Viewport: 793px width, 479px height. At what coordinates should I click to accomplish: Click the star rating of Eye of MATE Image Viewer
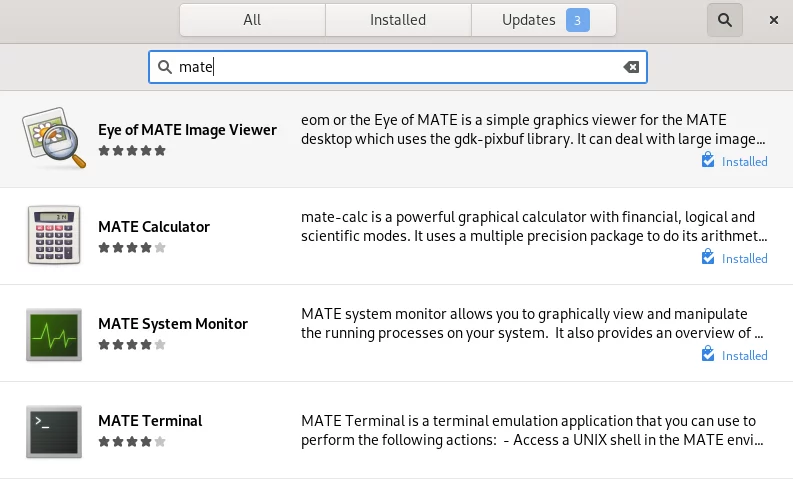[x=132, y=151]
